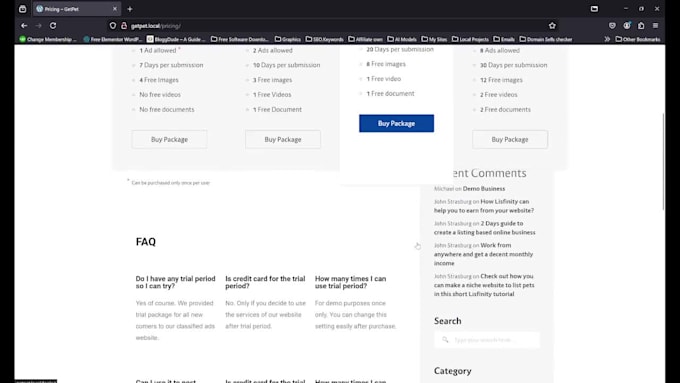The width and height of the screenshot is (680, 383).
Task: Click the sidebar Search input field
Action: coord(487,340)
